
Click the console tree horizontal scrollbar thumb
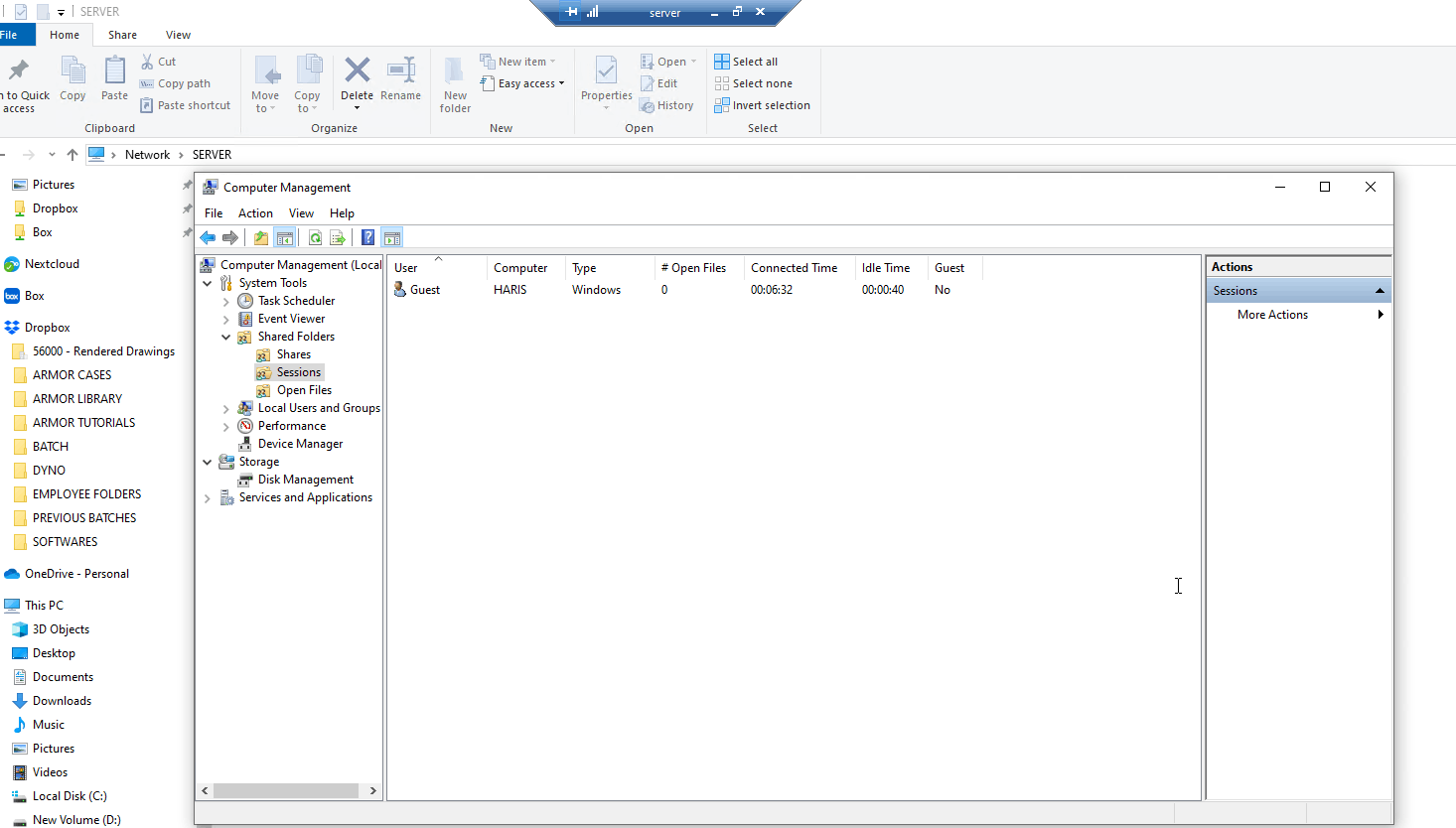click(x=286, y=791)
